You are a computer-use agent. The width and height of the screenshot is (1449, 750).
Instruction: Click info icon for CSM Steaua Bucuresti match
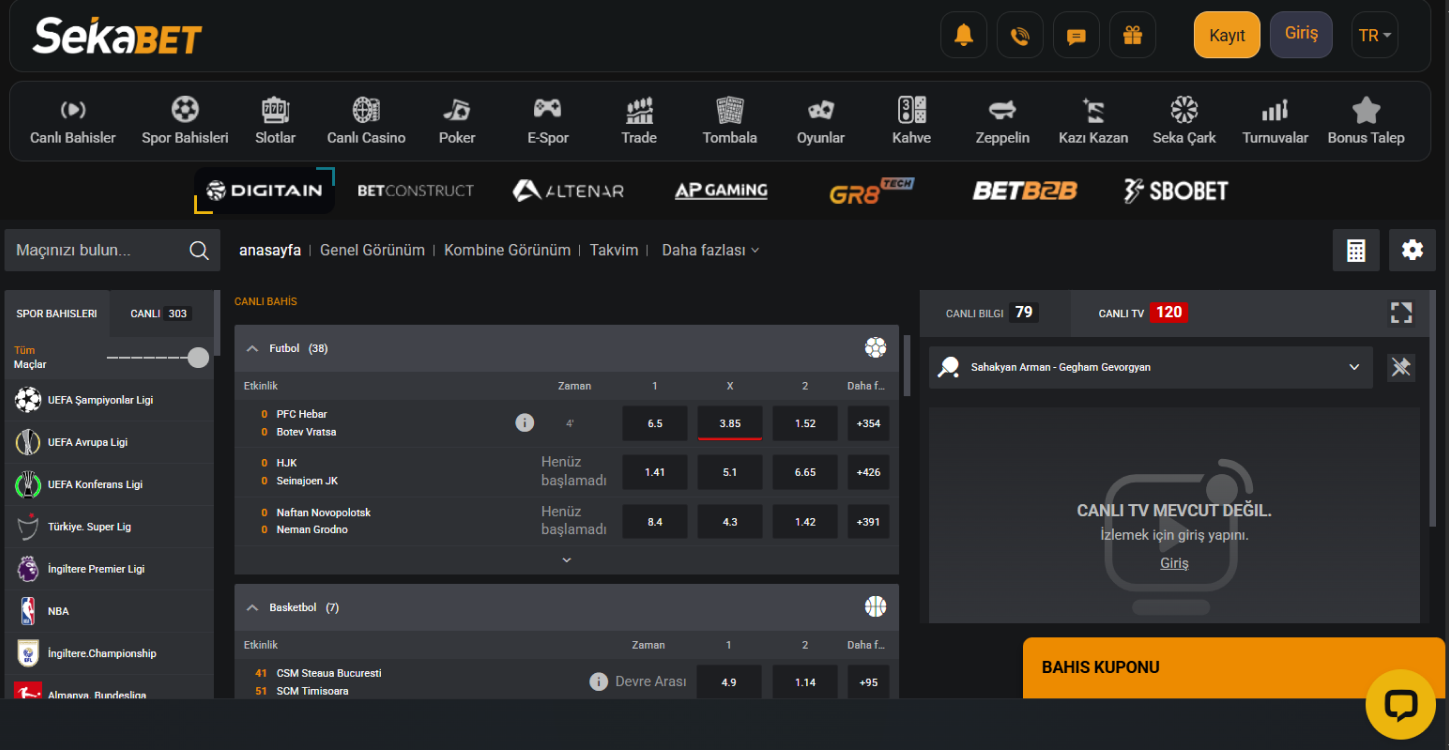tap(599, 682)
